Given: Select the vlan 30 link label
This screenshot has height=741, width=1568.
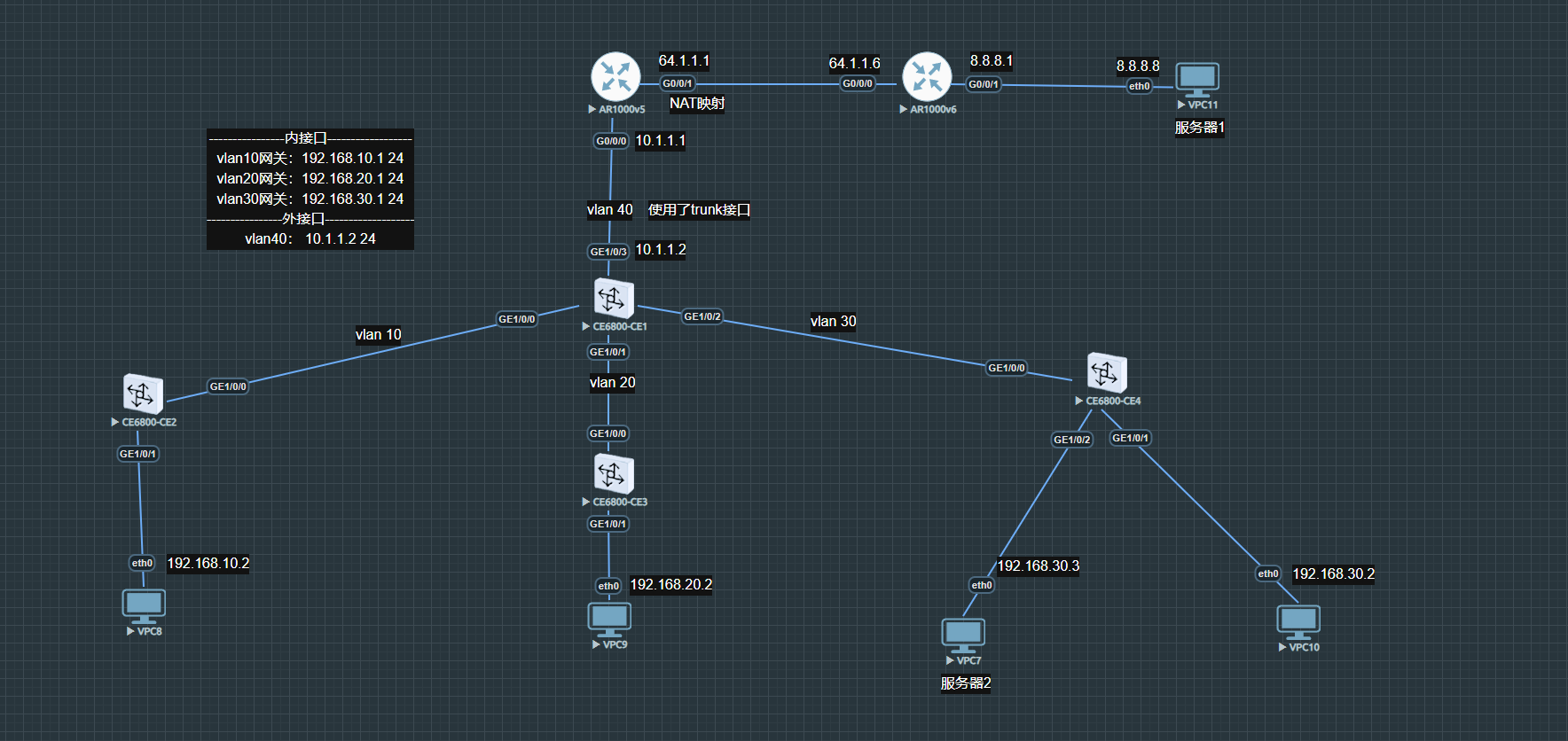Looking at the screenshot, I should coord(833,321).
